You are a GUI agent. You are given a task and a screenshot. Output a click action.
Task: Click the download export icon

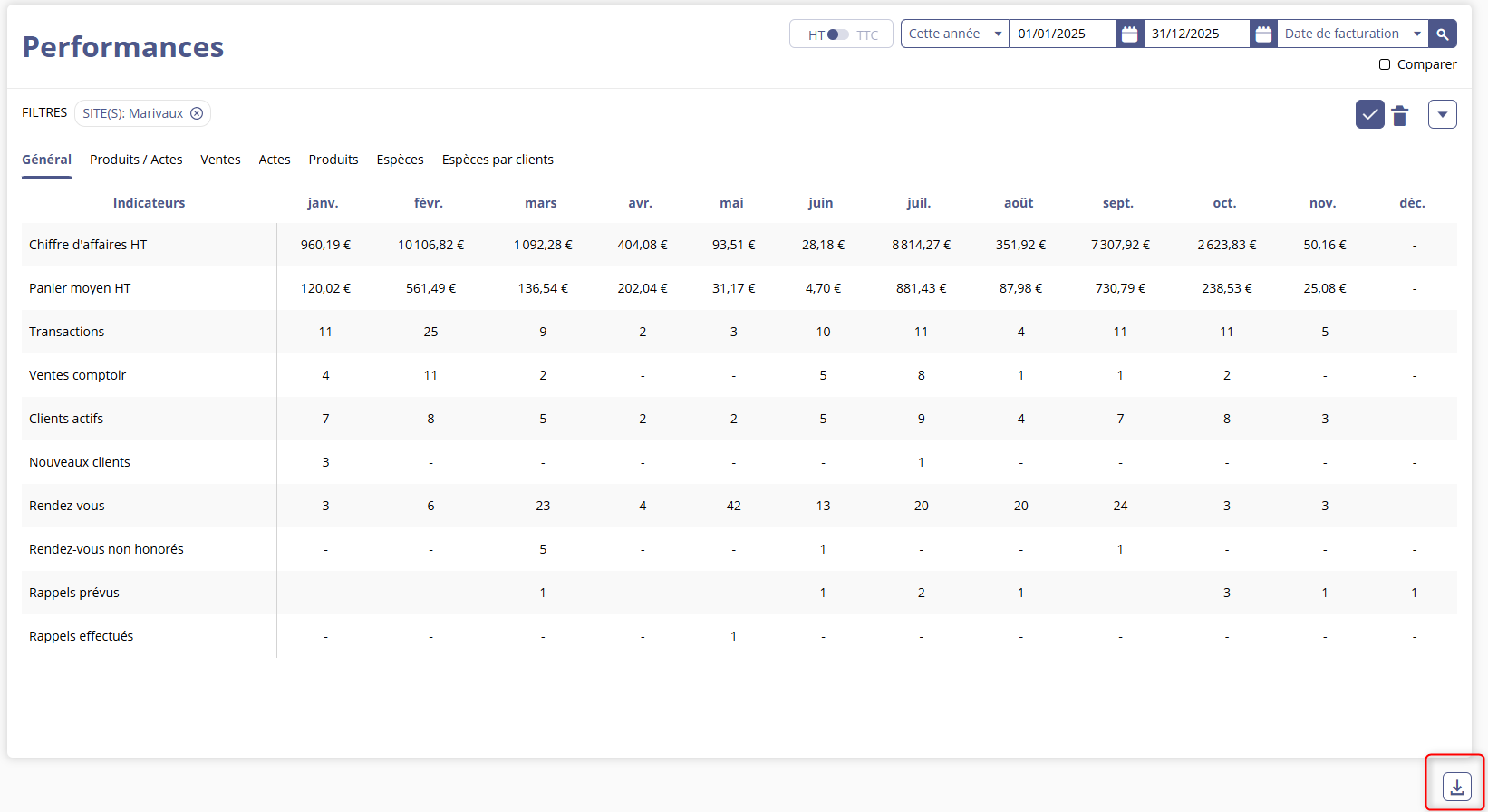[x=1456, y=786]
